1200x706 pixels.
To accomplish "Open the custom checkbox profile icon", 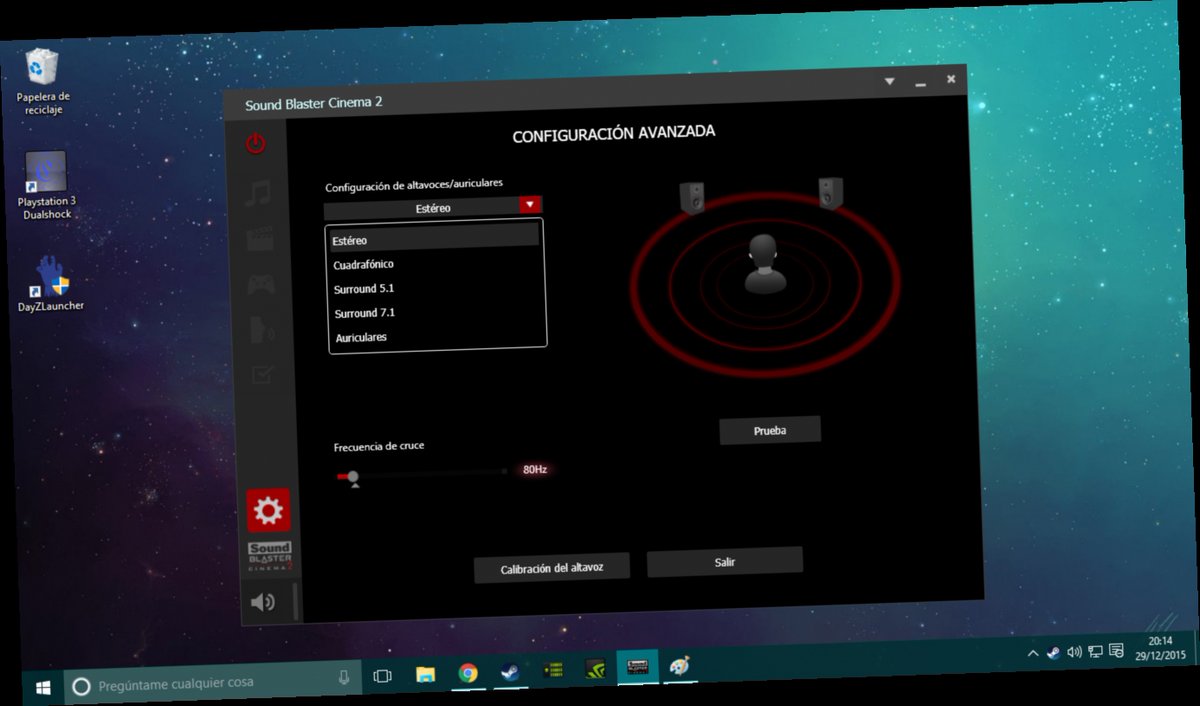I will (x=263, y=374).
